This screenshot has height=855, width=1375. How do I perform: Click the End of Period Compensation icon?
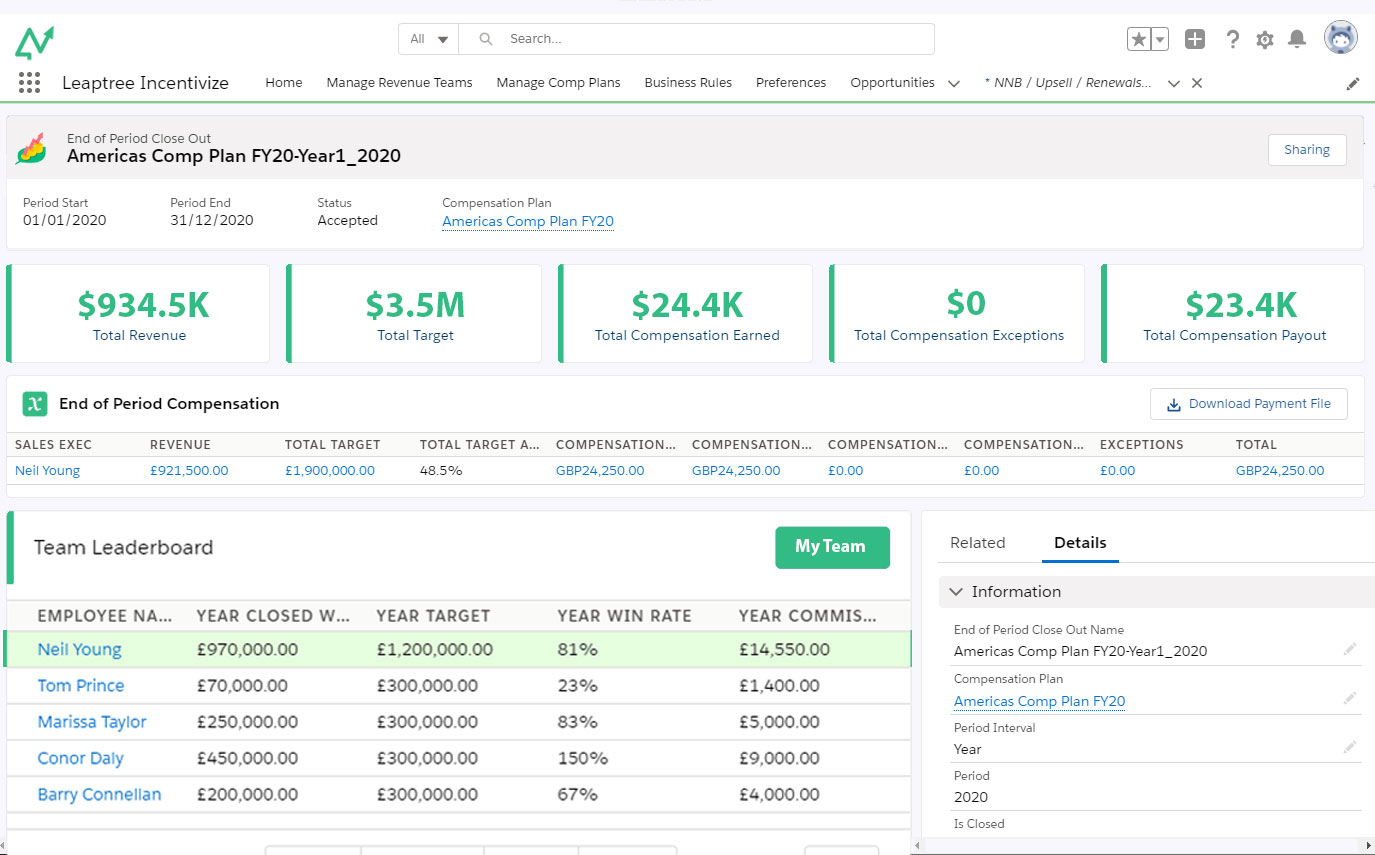pos(35,404)
